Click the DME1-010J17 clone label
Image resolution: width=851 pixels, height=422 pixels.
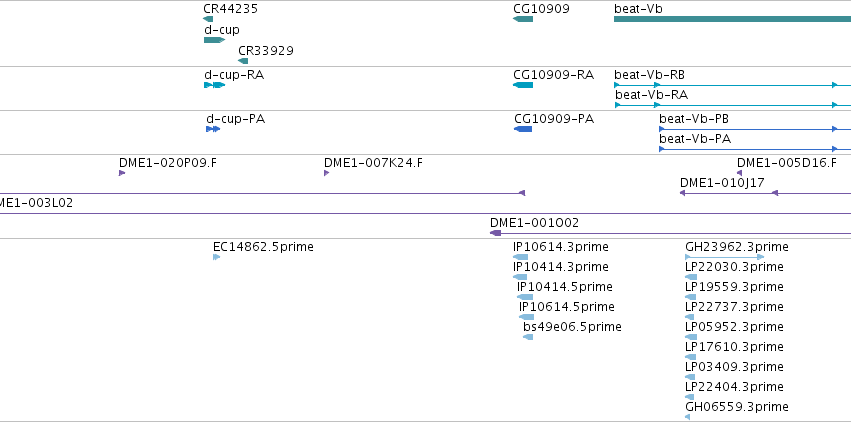pos(722,183)
